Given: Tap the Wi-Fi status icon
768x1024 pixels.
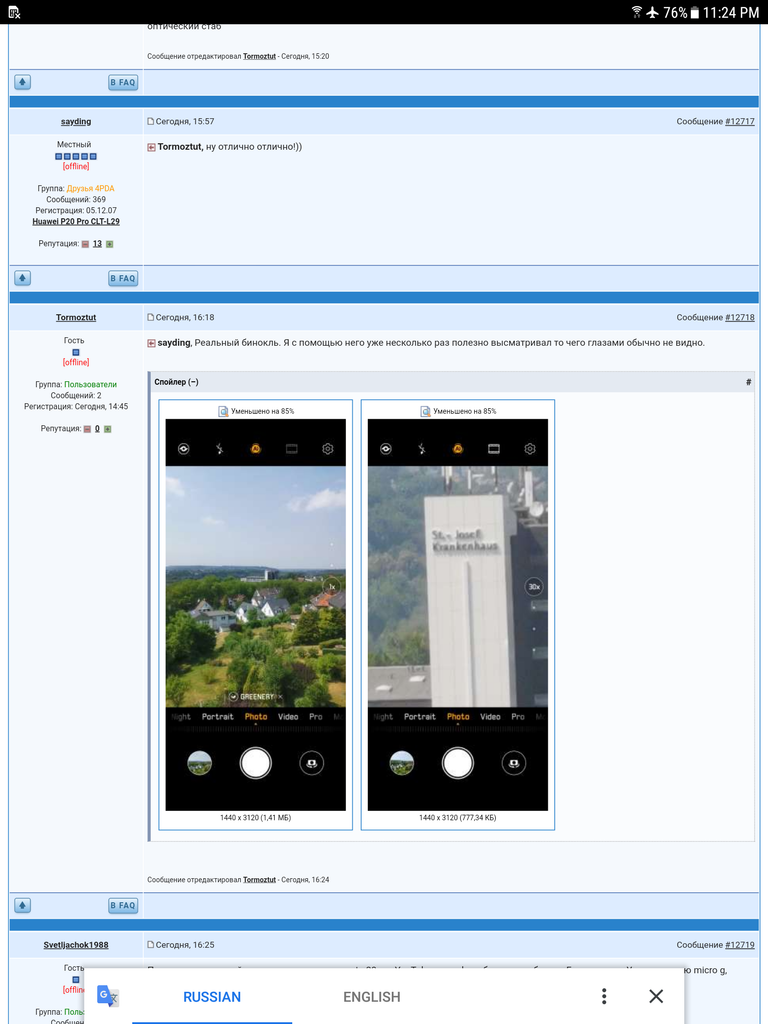Looking at the screenshot, I should 637,12.
